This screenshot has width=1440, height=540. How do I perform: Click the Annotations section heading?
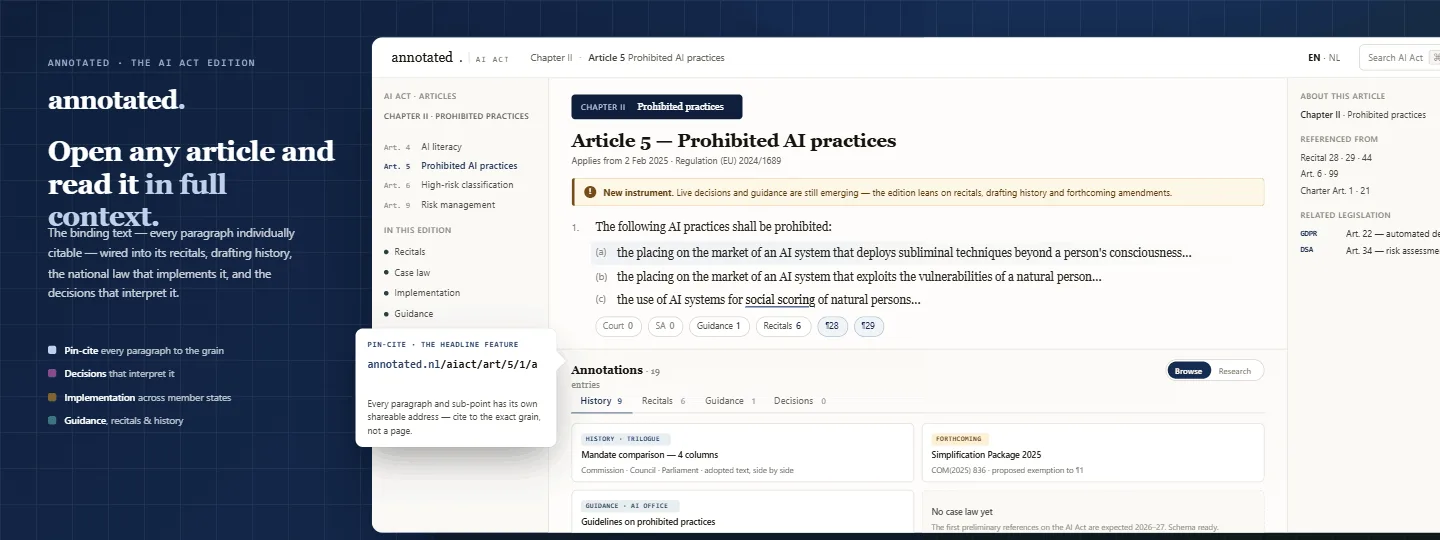[x=607, y=370]
